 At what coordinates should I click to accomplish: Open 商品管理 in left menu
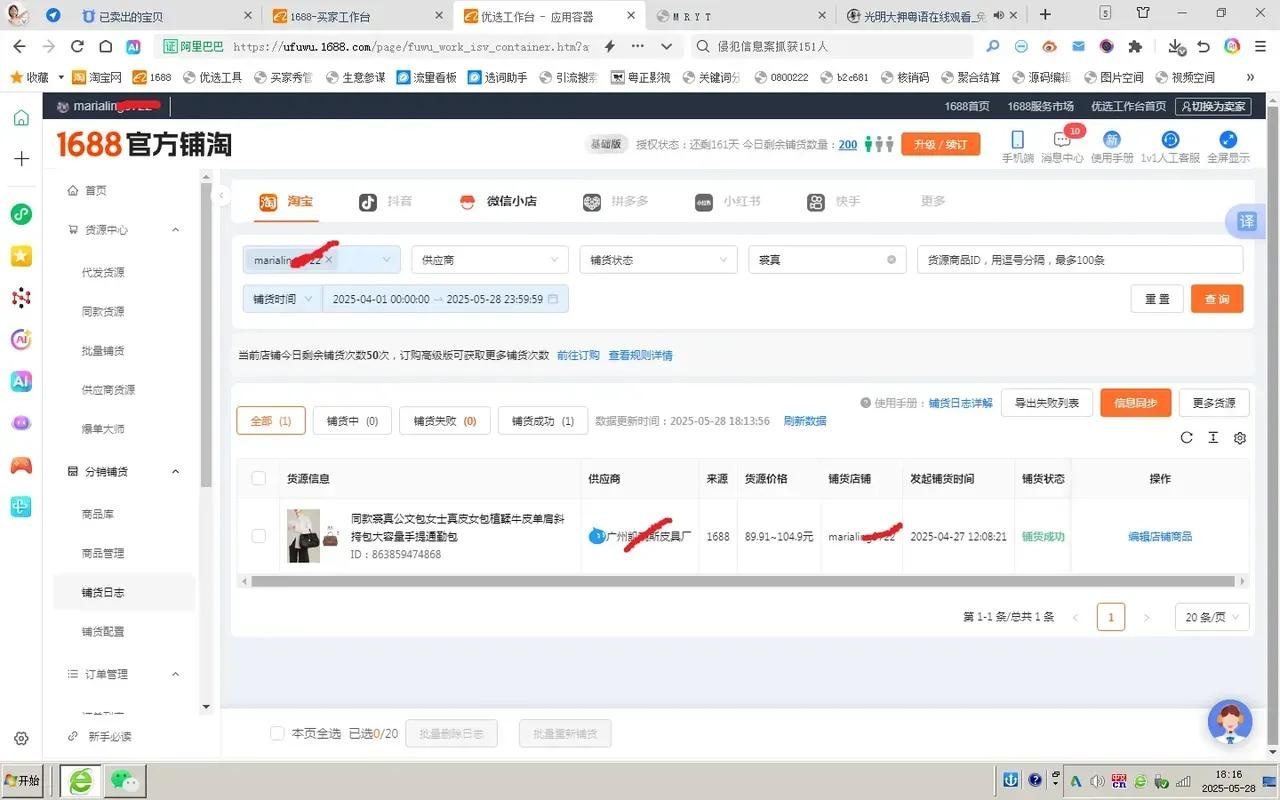pos(103,553)
